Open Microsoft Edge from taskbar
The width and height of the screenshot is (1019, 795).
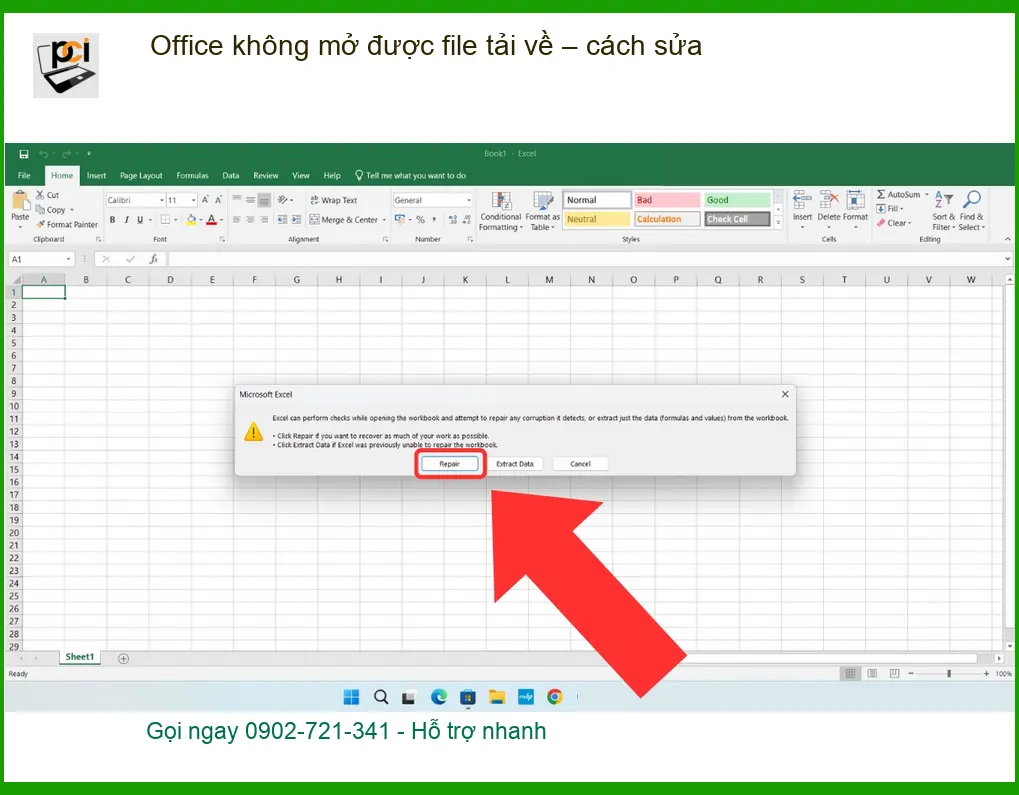(x=439, y=697)
